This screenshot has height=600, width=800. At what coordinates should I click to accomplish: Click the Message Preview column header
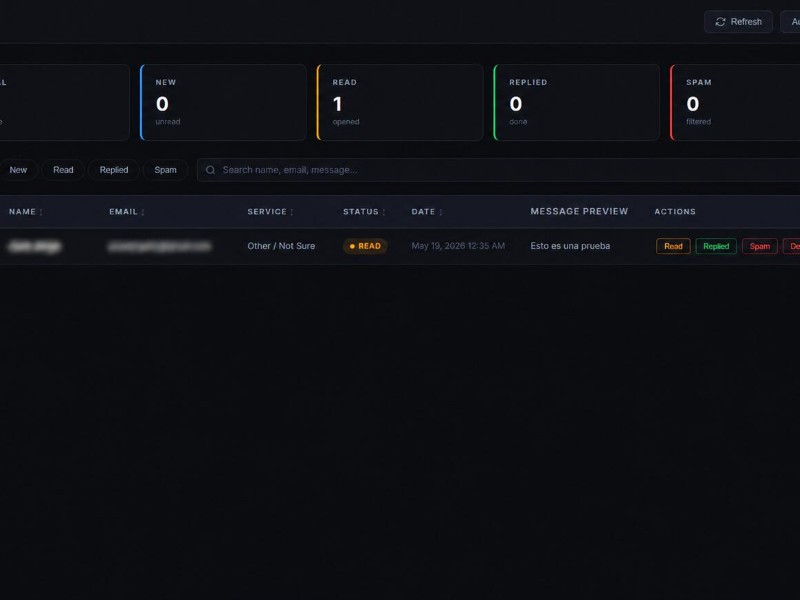coord(579,211)
